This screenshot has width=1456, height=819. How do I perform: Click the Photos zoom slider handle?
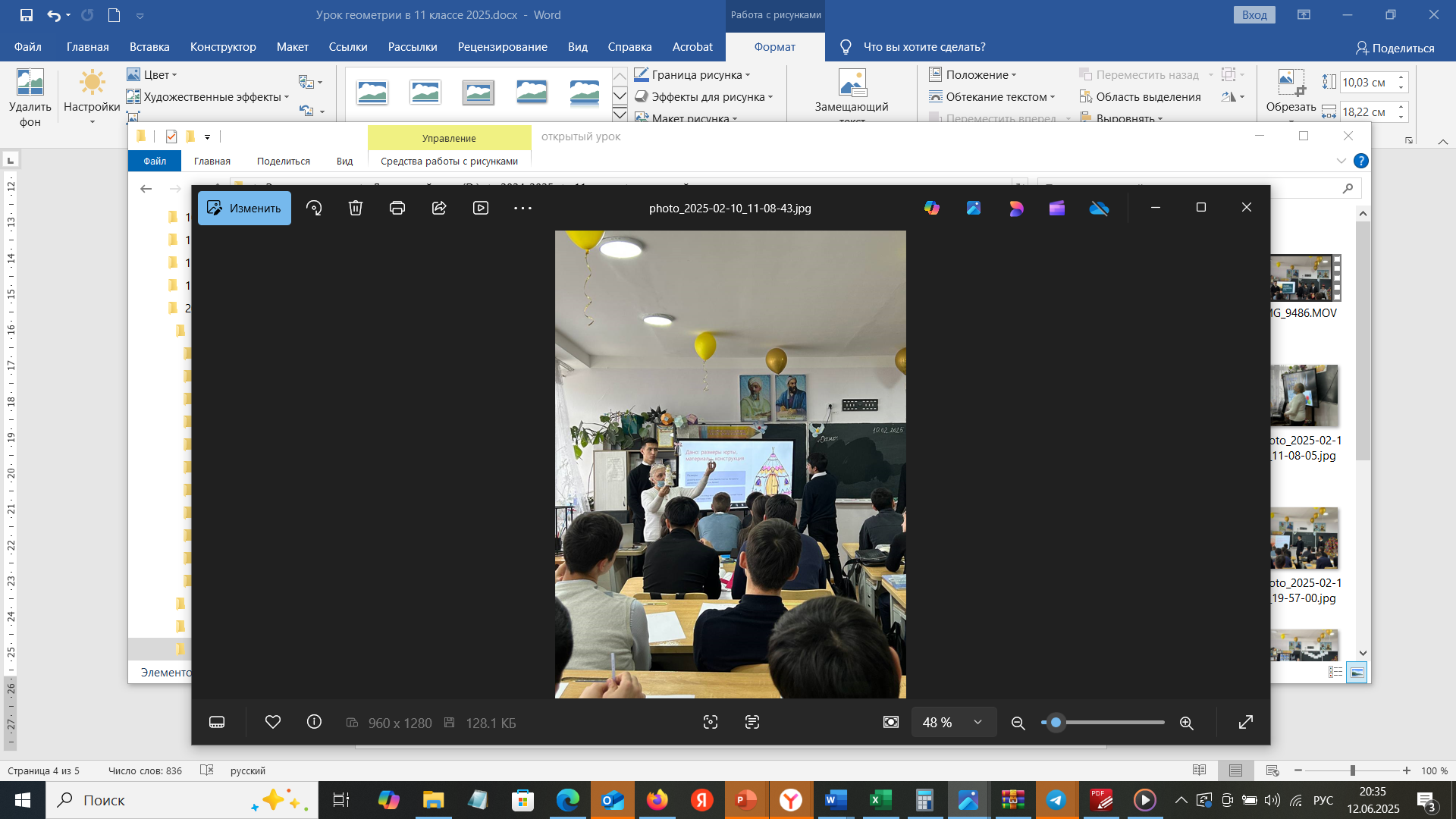[x=1056, y=722]
